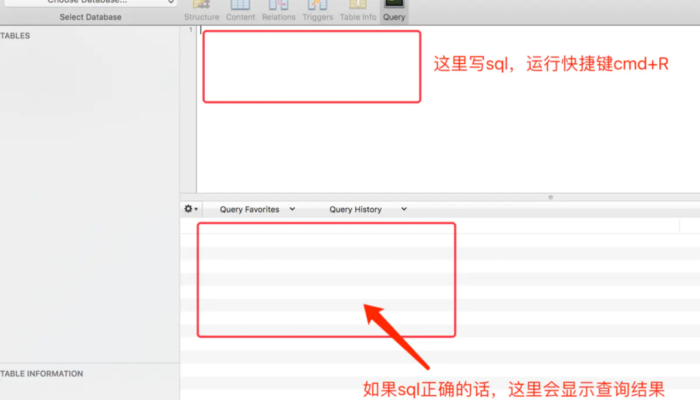Open the Structure view
The image size is (700, 400).
tap(201, 11)
